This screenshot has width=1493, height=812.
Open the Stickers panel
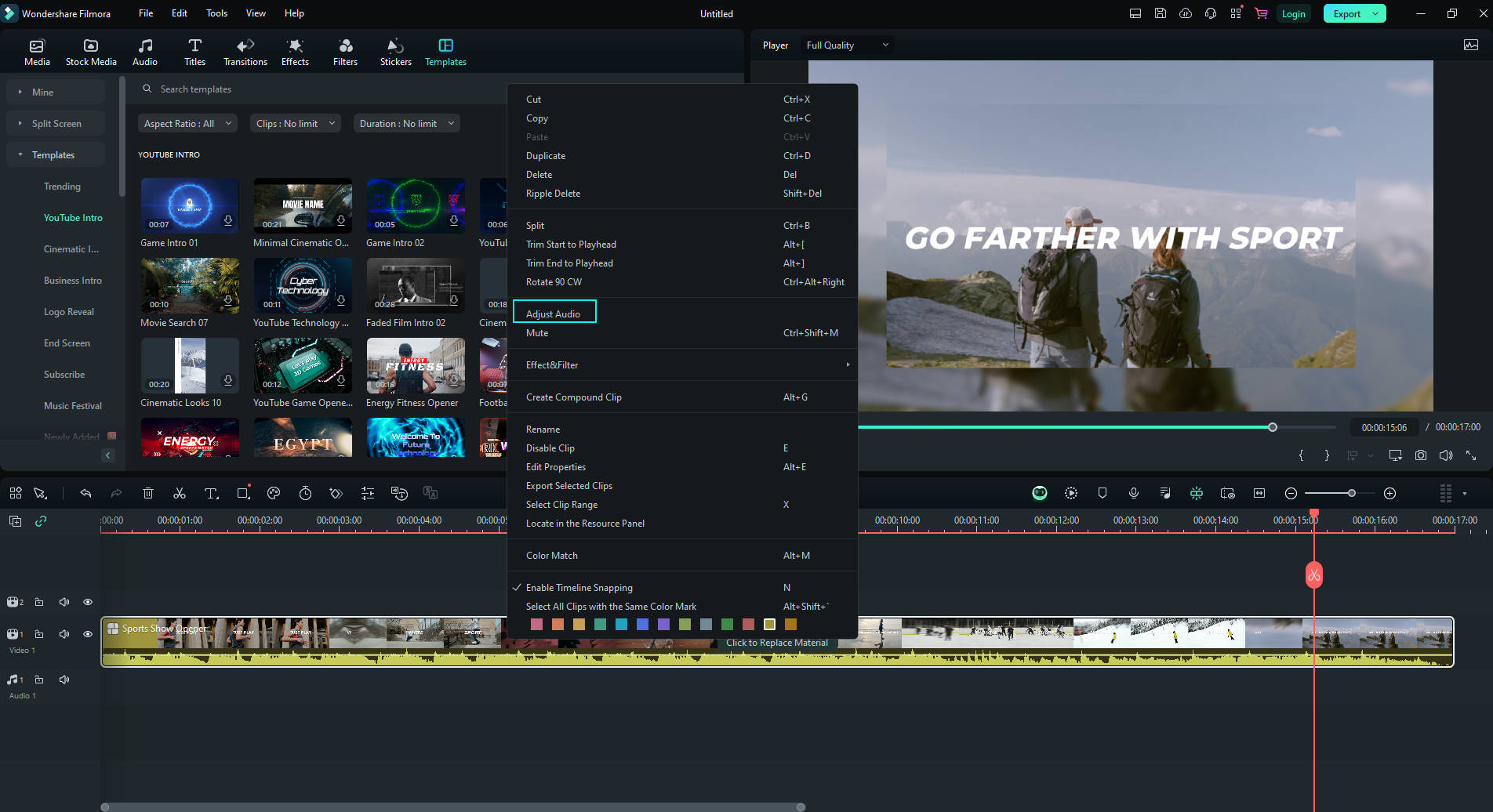coord(396,52)
